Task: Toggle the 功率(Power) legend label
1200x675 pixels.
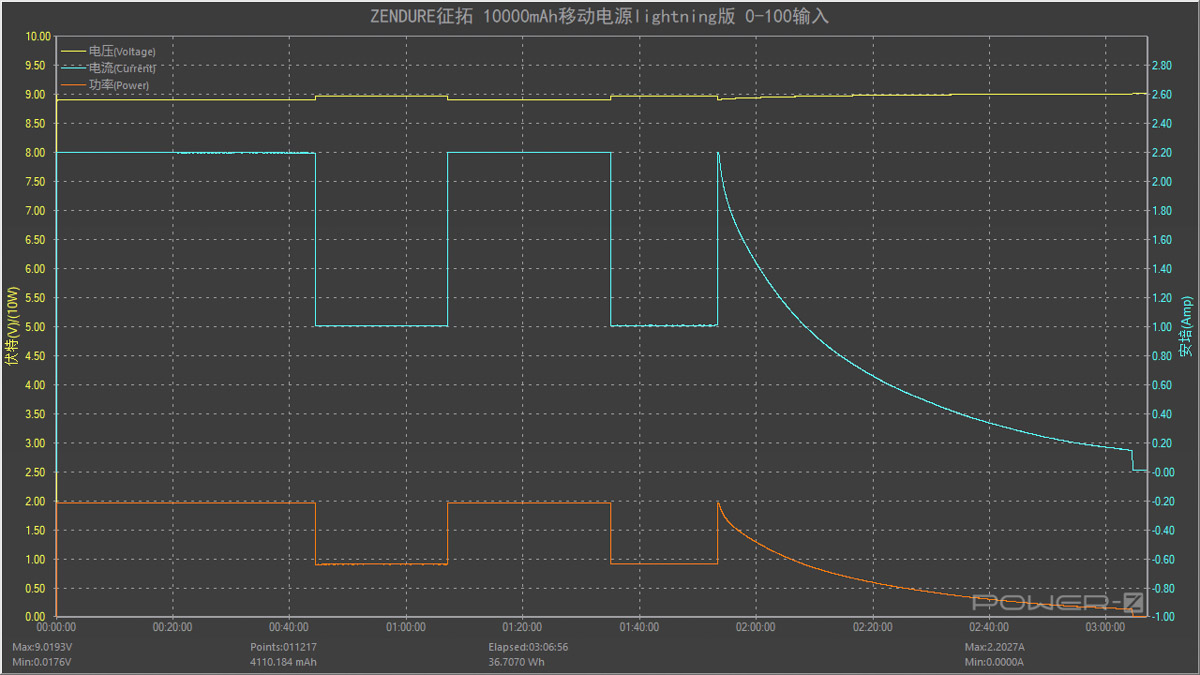Action: [x=119, y=86]
